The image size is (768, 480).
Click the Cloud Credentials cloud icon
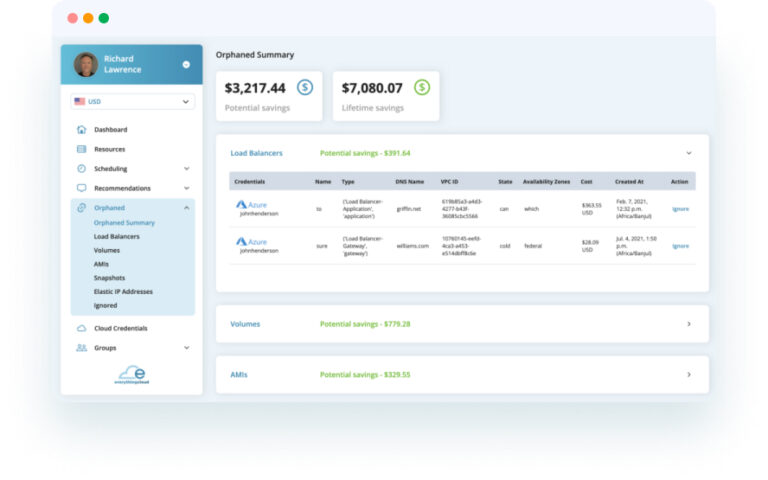(x=81, y=328)
